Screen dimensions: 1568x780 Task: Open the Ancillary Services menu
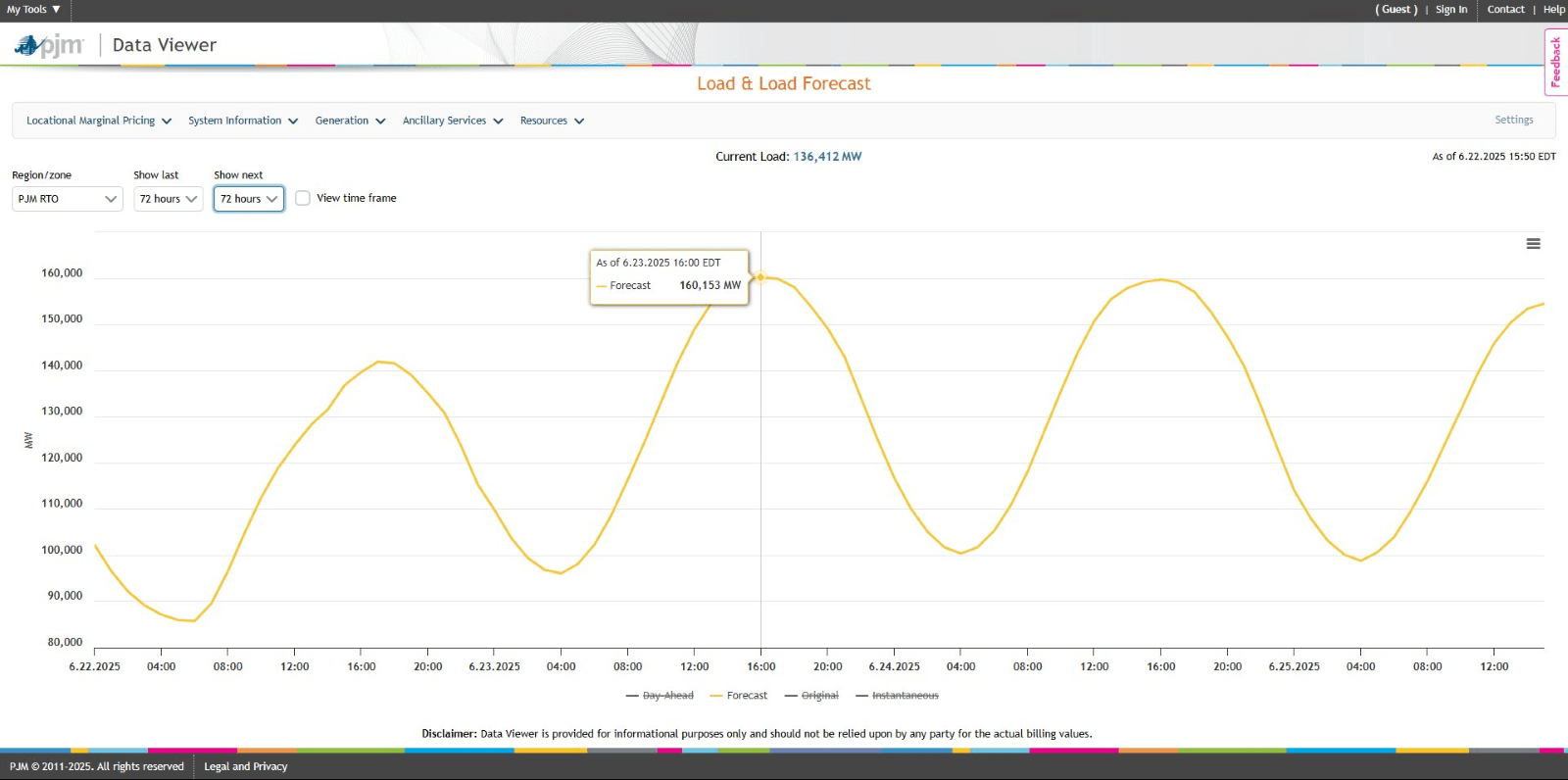pyautogui.click(x=452, y=121)
